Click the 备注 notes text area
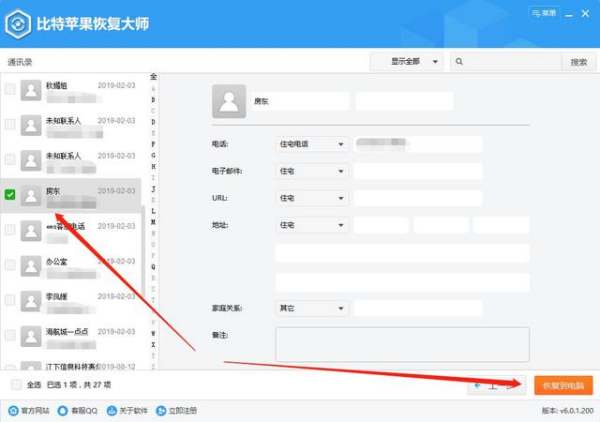 [403, 344]
